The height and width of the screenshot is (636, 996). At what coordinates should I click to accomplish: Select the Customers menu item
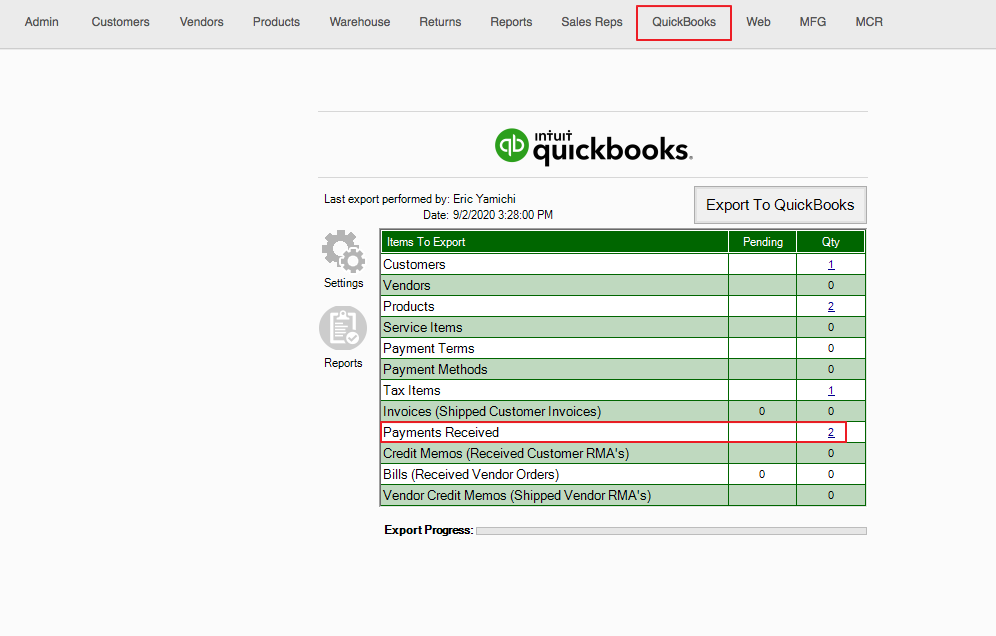pyautogui.click(x=121, y=22)
